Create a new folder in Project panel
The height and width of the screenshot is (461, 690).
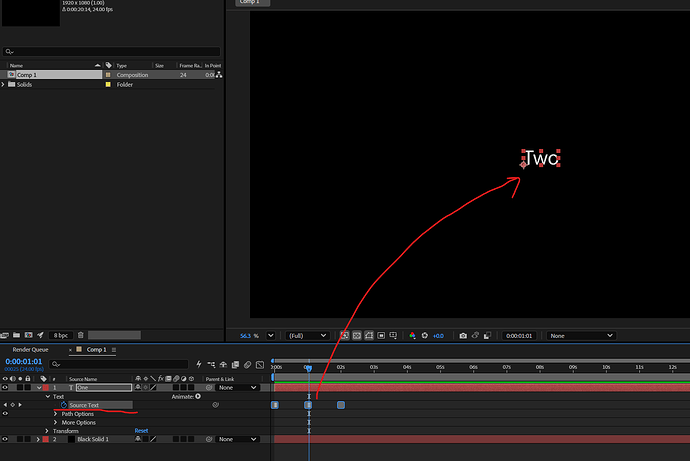tap(16, 335)
